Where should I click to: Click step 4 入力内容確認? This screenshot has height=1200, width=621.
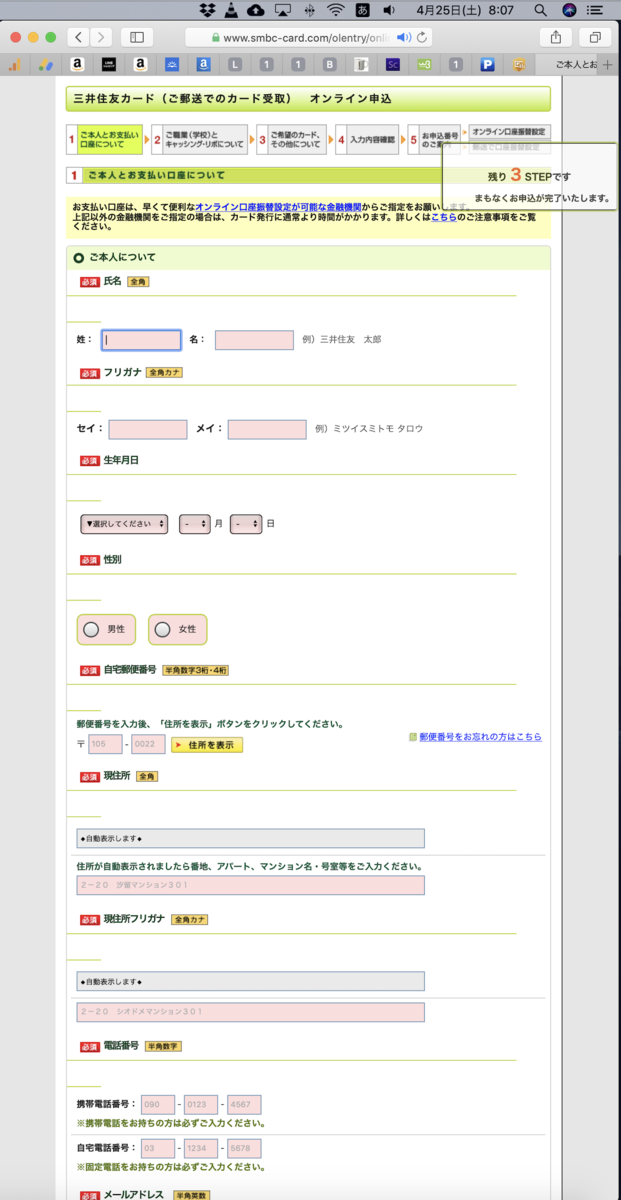pos(367,140)
